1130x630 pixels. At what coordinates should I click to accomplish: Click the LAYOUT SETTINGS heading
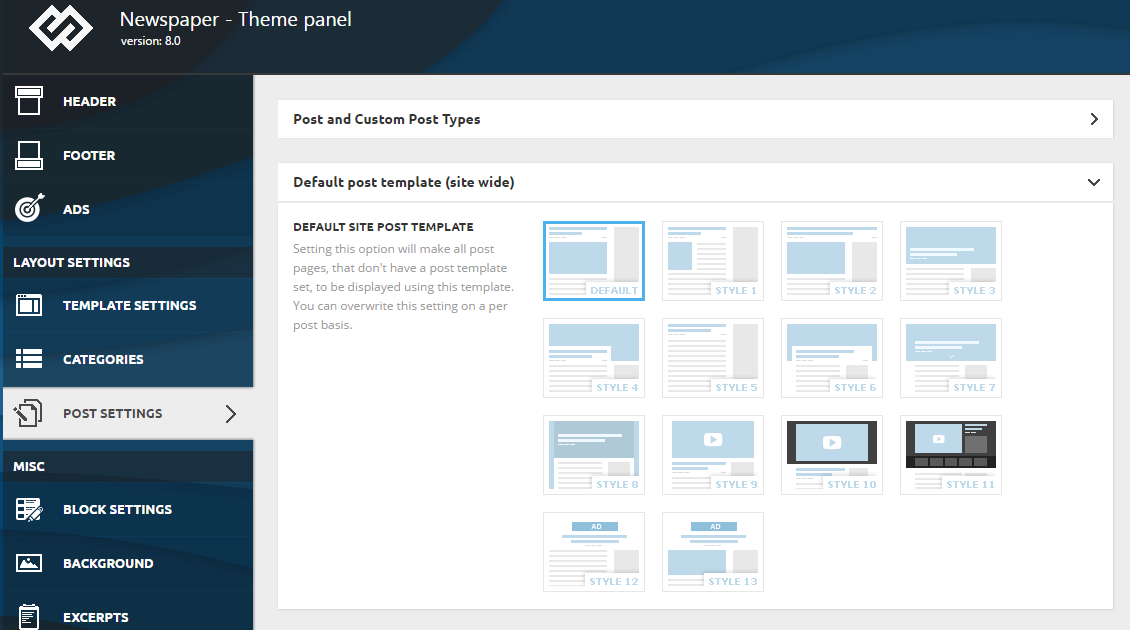point(71,262)
